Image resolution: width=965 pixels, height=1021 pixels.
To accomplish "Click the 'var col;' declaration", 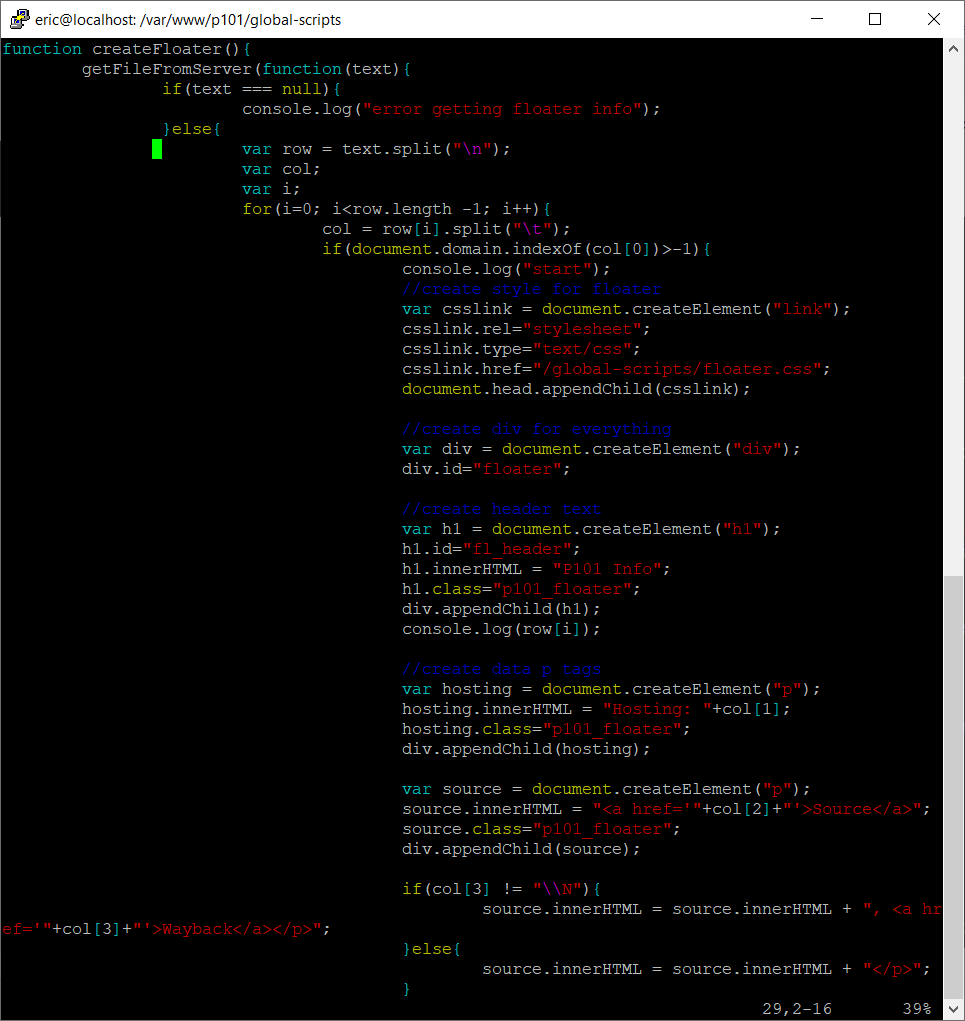I will point(281,169).
